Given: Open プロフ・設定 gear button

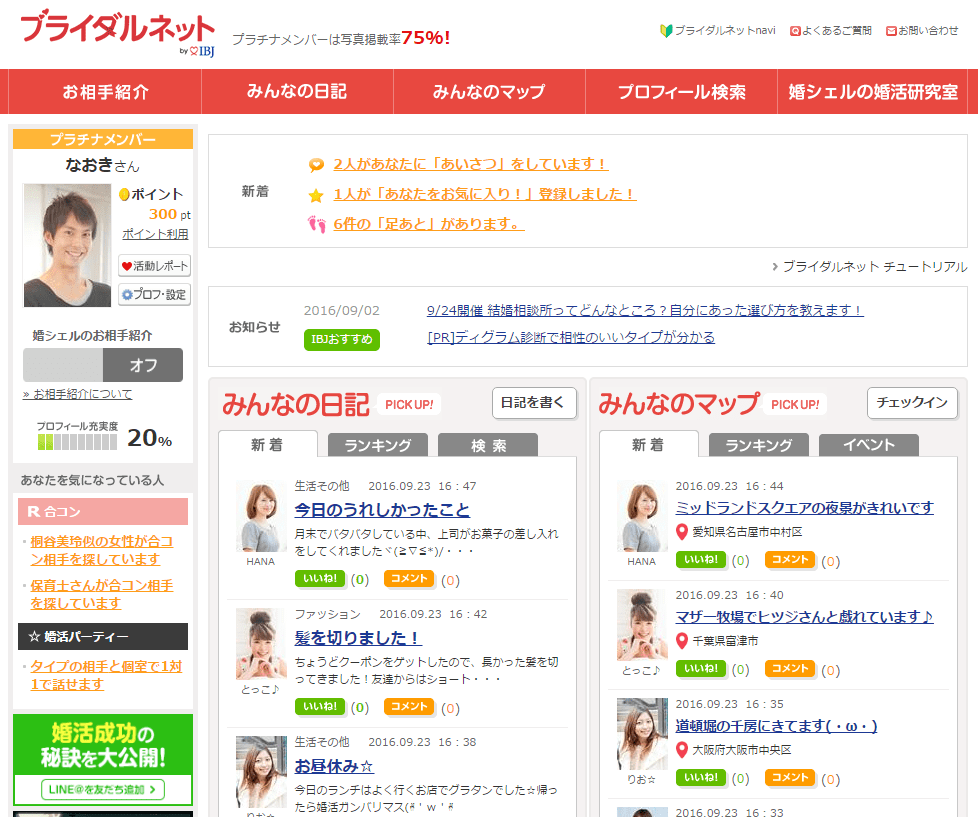Looking at the screenshot, I should click(x=154, y=295).
